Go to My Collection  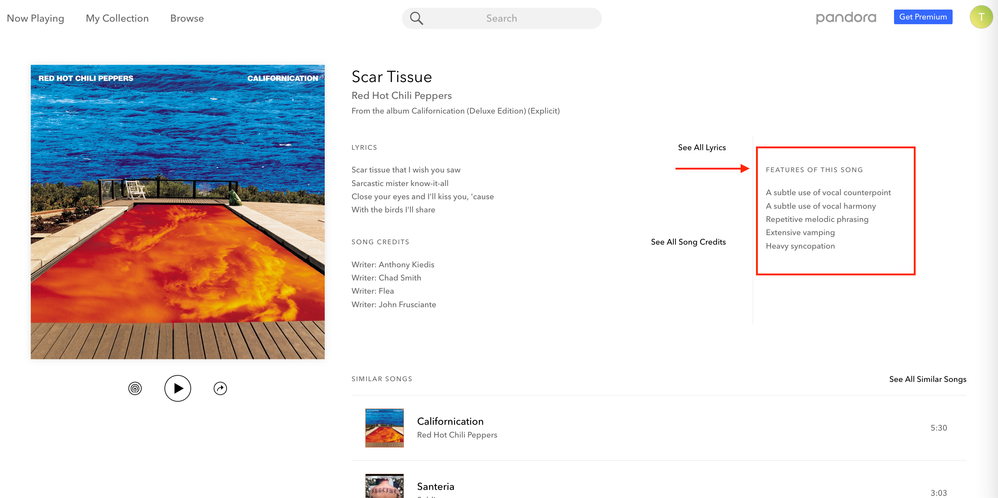pyautogui.click(x=117, y=18)
